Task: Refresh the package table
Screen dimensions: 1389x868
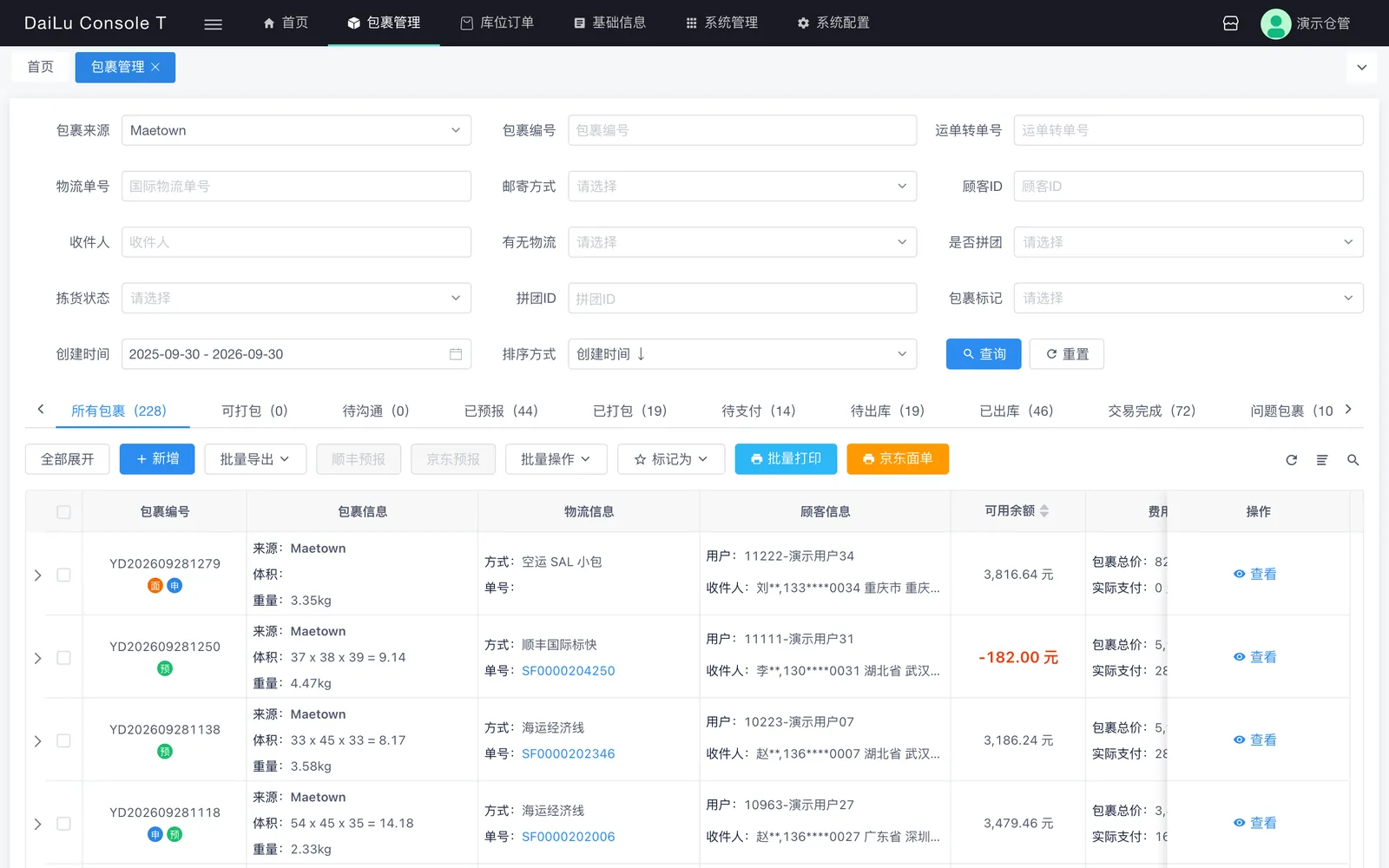Action: click(1292, 460)
